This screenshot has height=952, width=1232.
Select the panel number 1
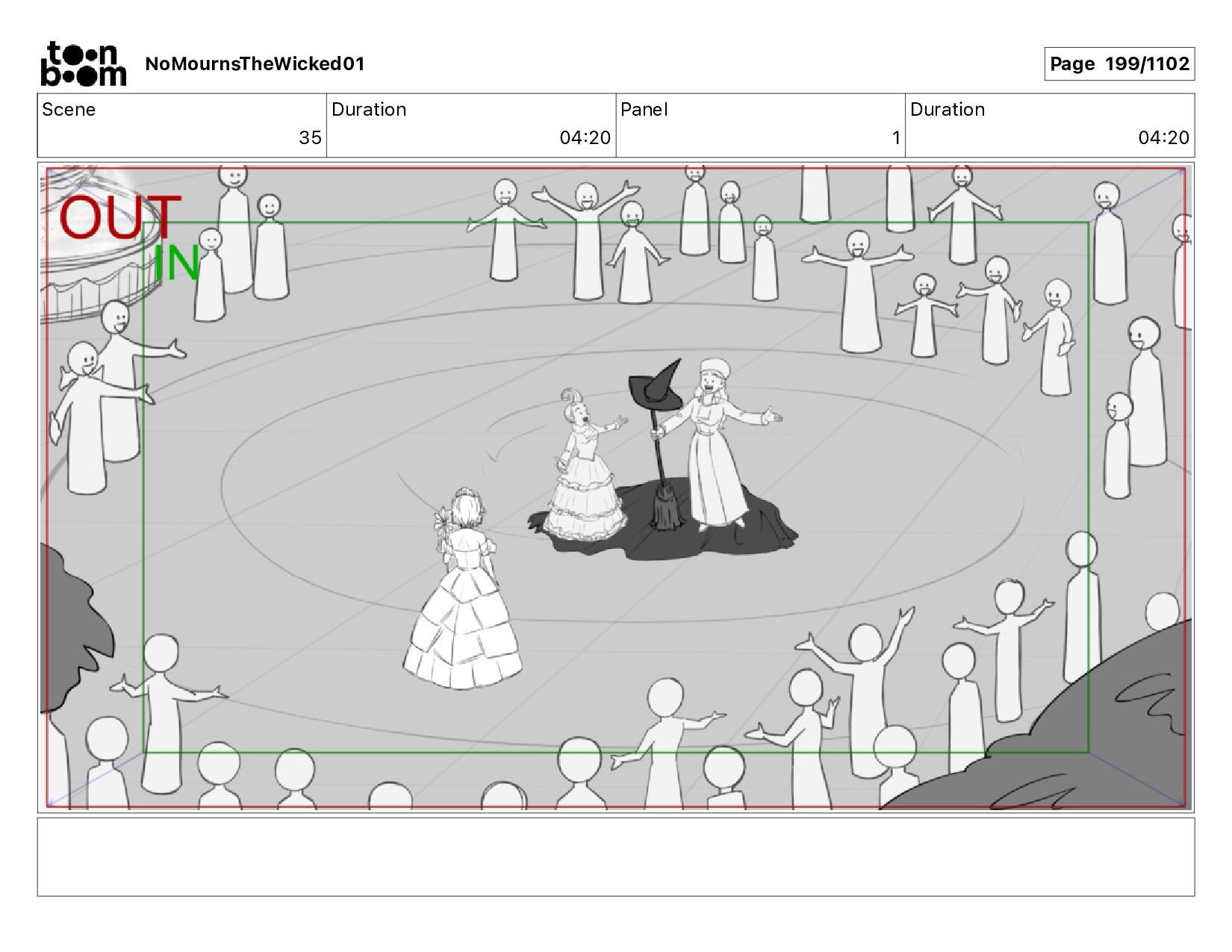pyautogui.click(x=895, y=137)
